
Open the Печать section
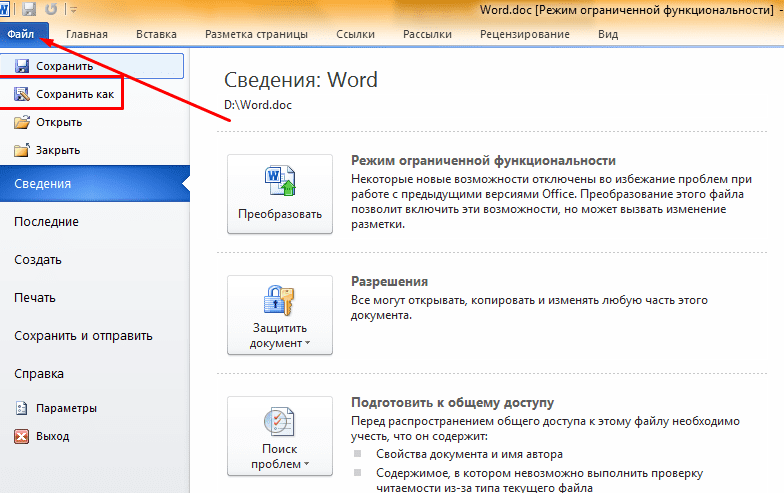[x=35, y=298]
